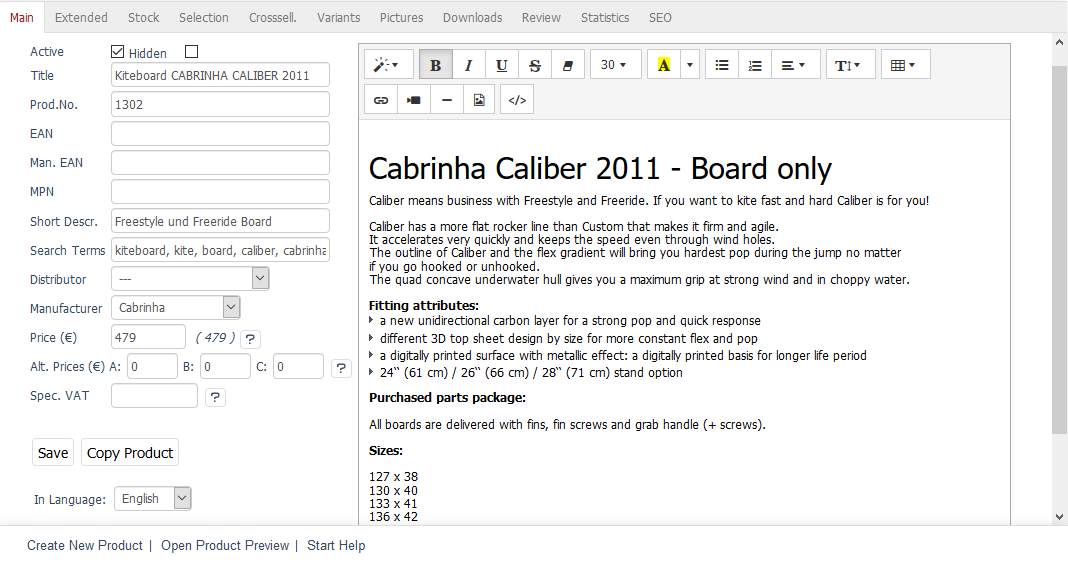
Task: Click the Alt. Prices C field
Action: (x=298, y=366)
